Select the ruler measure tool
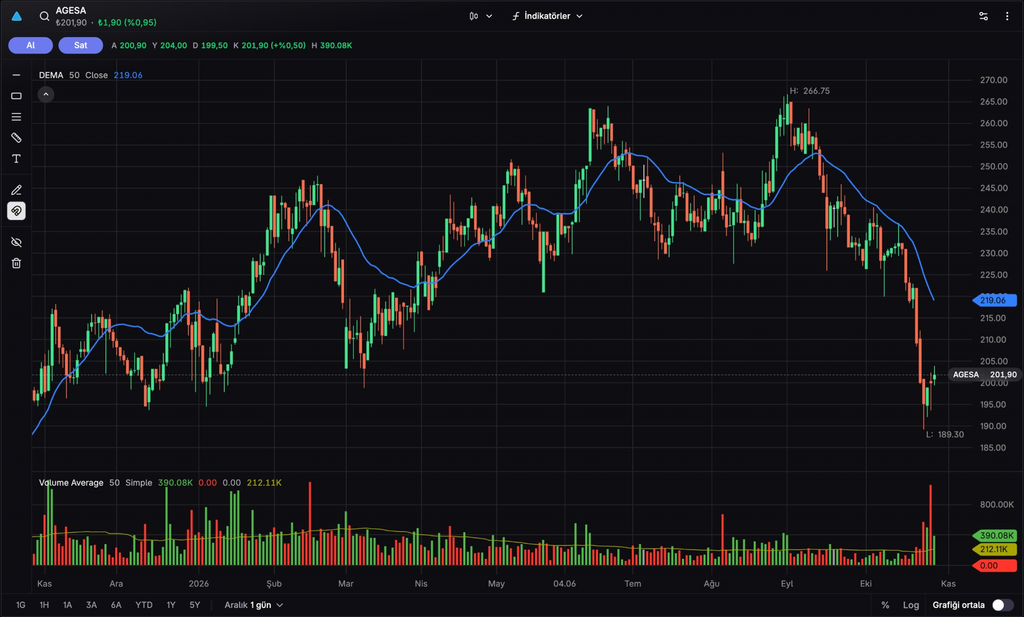The width and height of the screenshot is (1024, 617). [x=16, y=138]
